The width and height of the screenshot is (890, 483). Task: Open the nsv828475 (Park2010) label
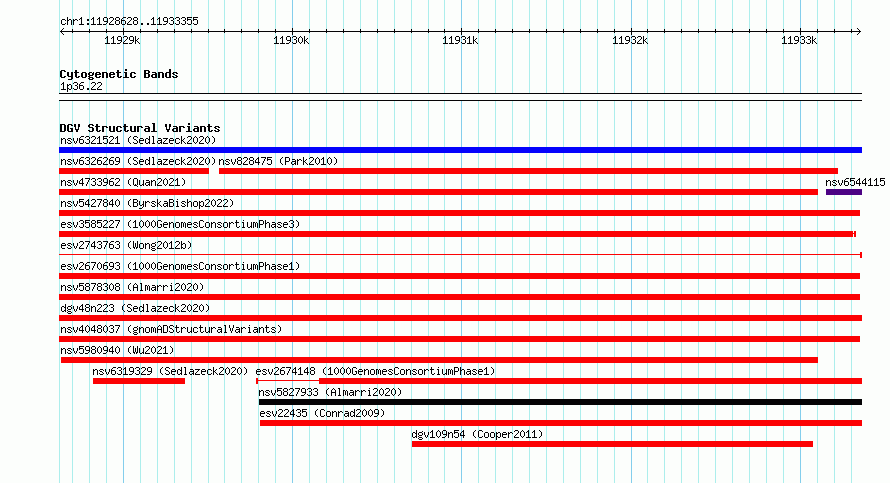[x=278, y=161]
